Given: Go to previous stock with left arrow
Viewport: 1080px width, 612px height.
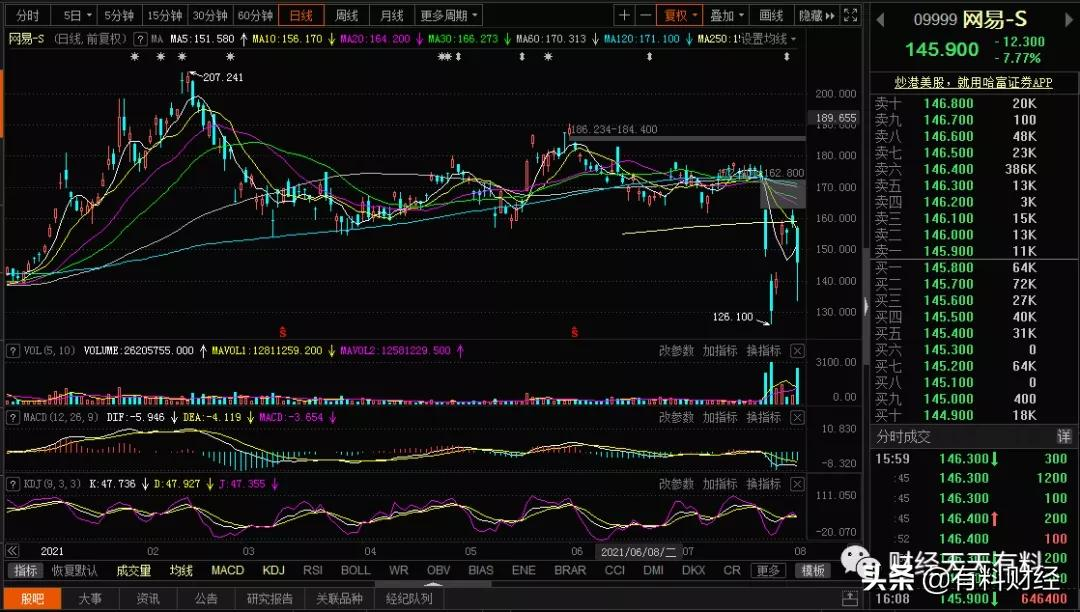Looking at the screenshot, I should (880, 21).
